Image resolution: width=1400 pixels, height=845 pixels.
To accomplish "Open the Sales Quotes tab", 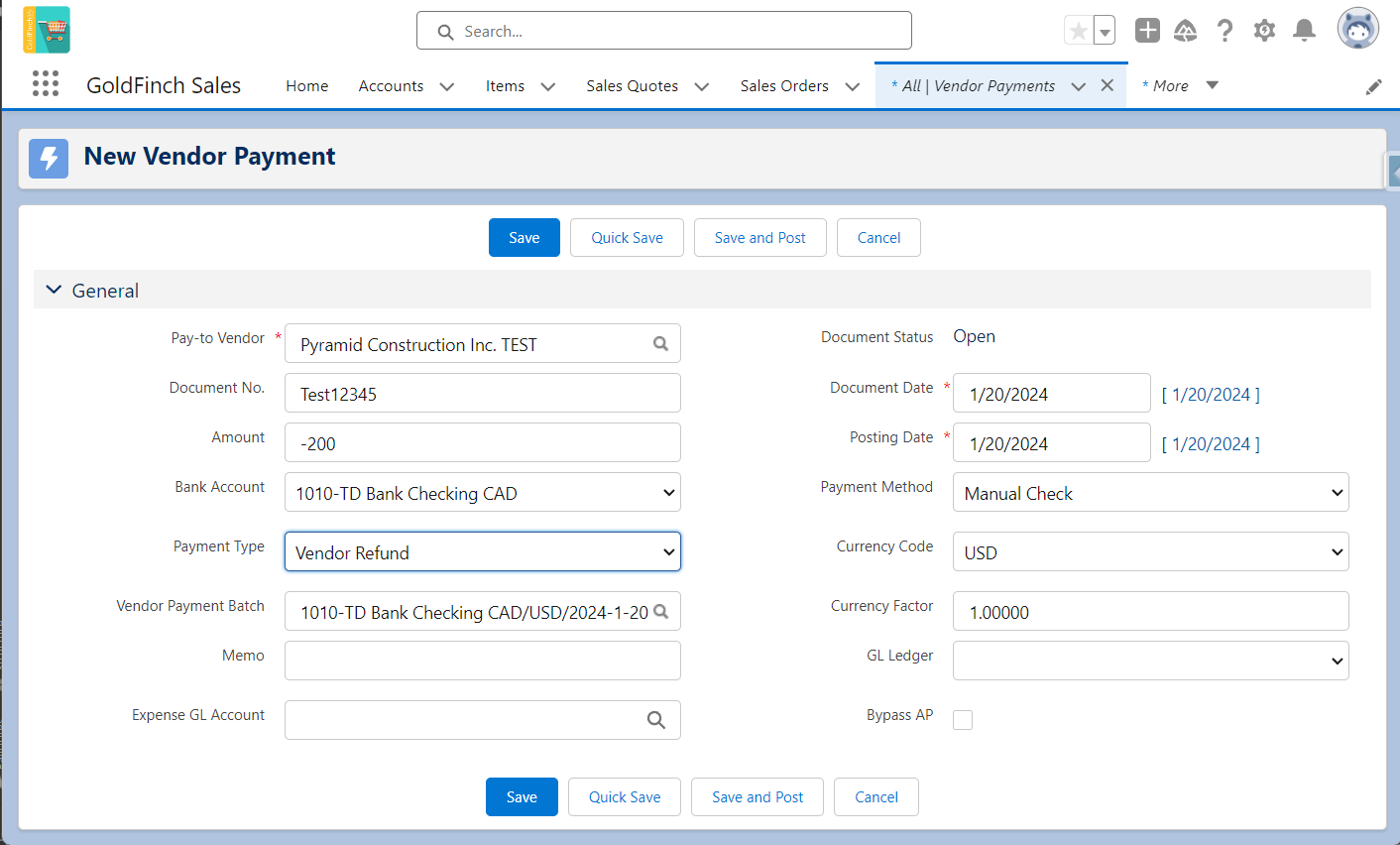I will click(633, 86).
